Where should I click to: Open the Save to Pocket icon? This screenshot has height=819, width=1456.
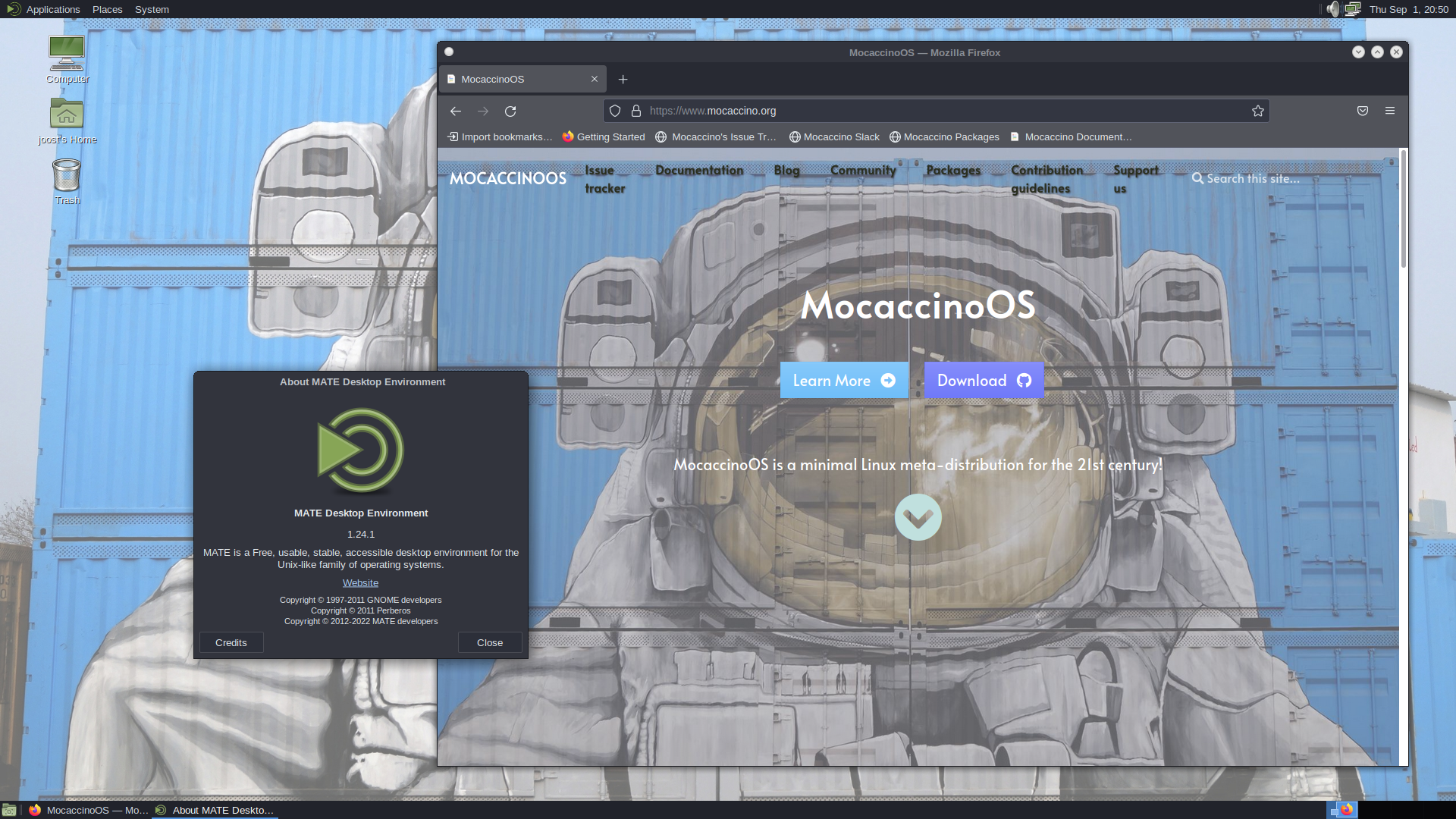(1363, 111)
